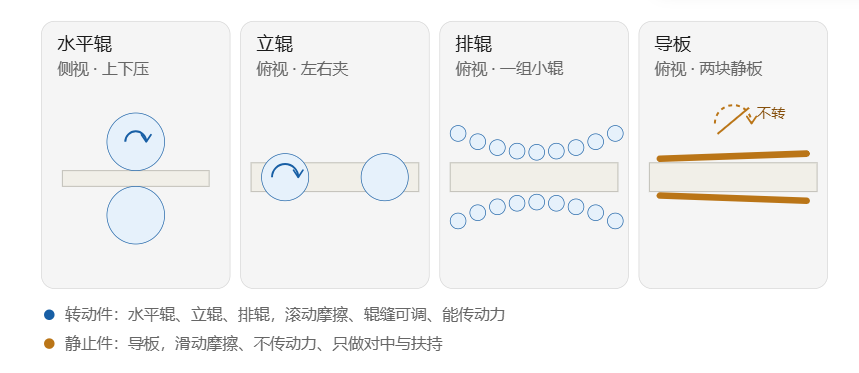Click the strip under the 排辊 rolls
The width and height of the screenshot is (859, 373).
pyautogui.click(x=534, y=177)
